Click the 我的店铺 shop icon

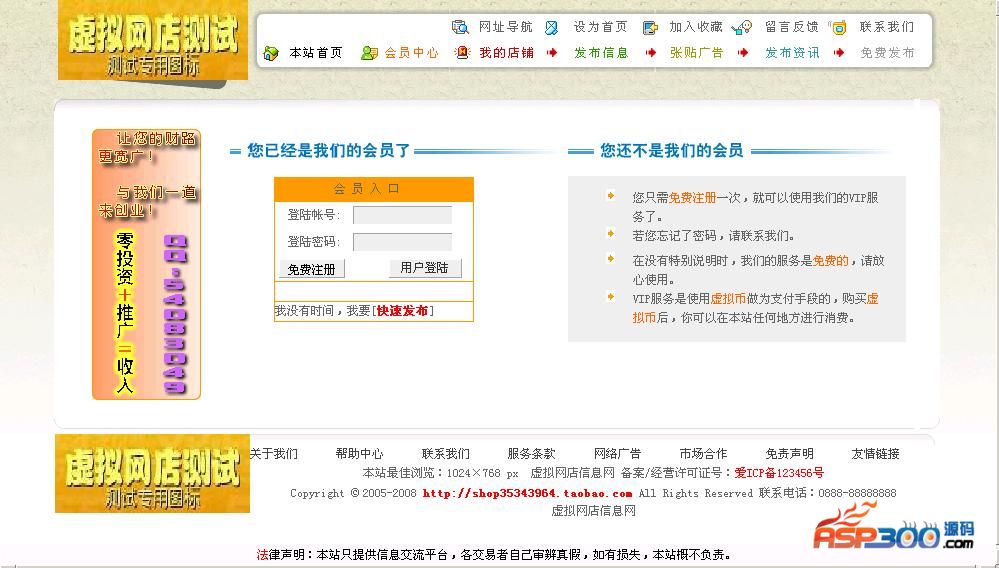[x=463, y=53]
